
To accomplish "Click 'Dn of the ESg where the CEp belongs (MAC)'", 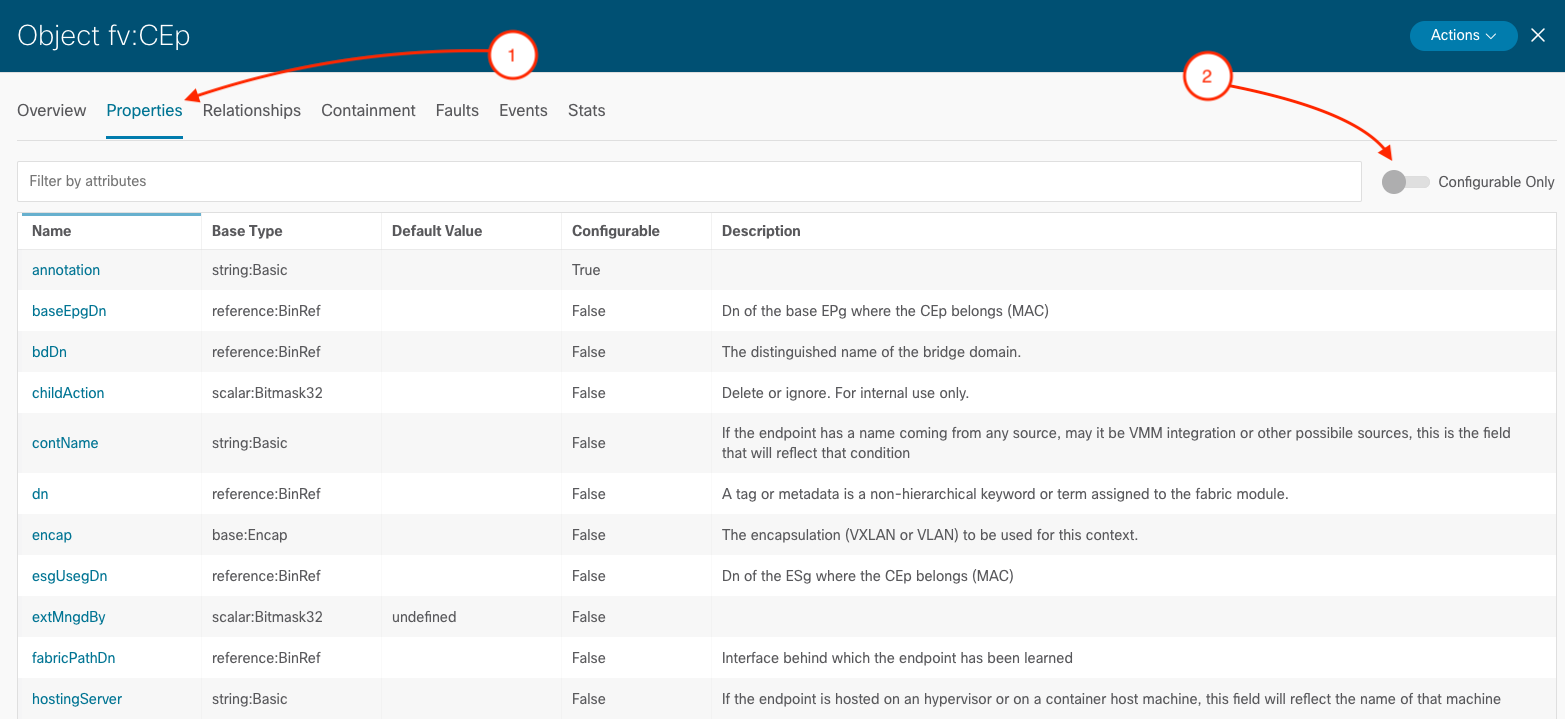I will pyautogui.click(x=868, y=576).
